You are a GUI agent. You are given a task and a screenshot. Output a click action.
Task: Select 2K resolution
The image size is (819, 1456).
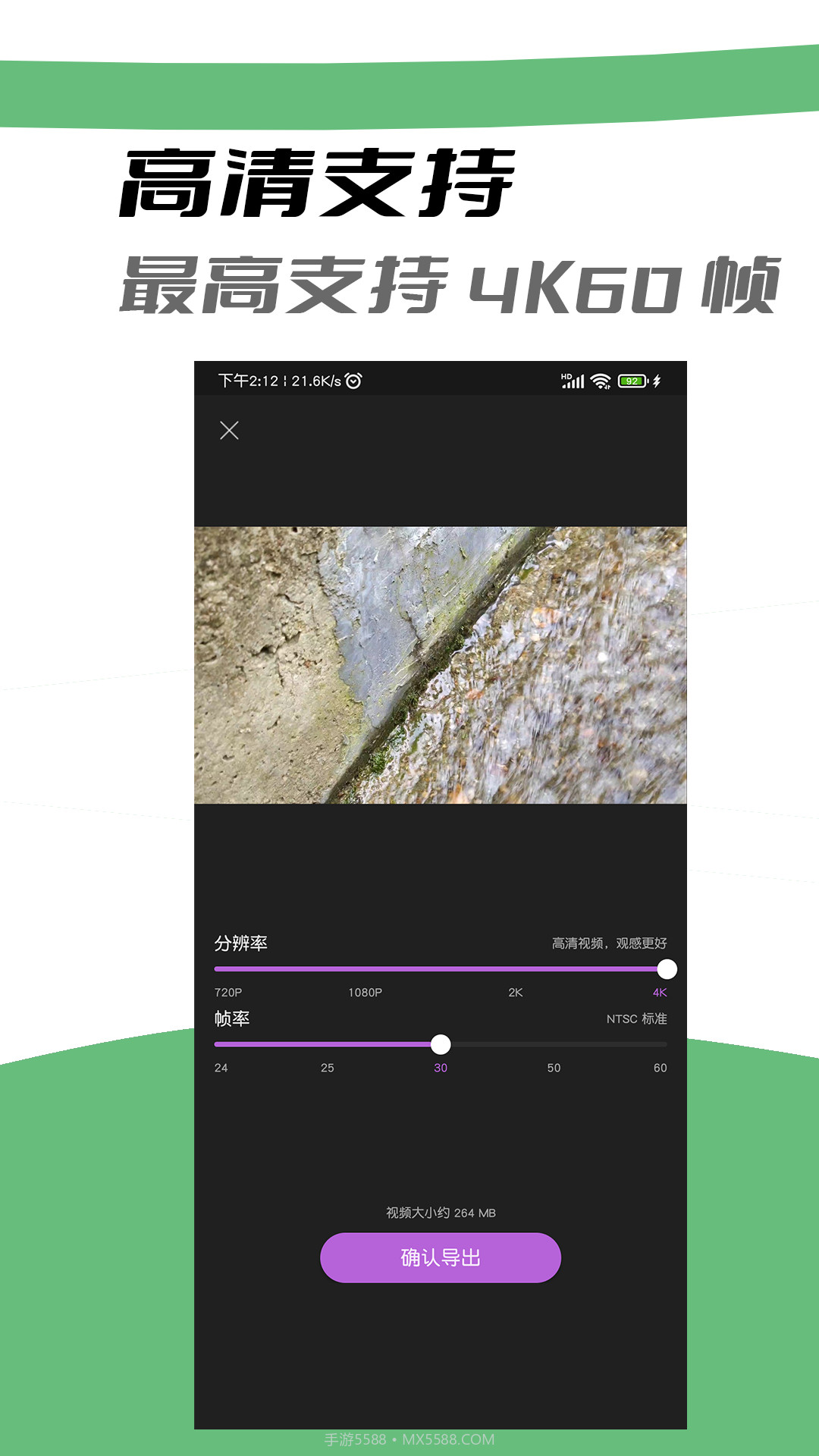[x=516, y=993]
